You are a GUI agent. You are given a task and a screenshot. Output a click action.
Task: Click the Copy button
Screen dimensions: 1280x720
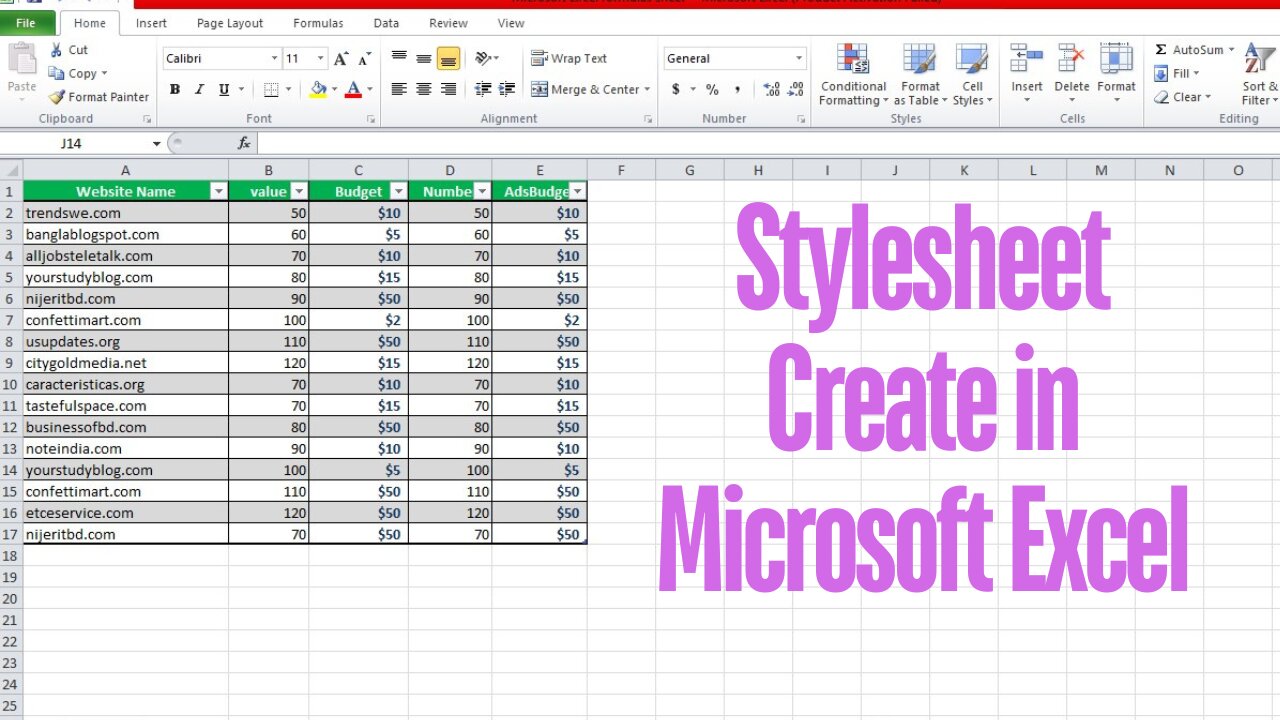point(77,73)
